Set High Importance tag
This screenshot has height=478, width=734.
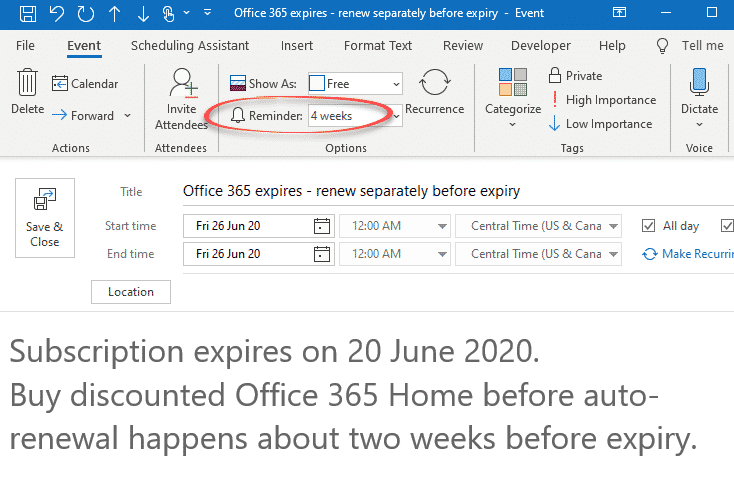tap(602, 100)
